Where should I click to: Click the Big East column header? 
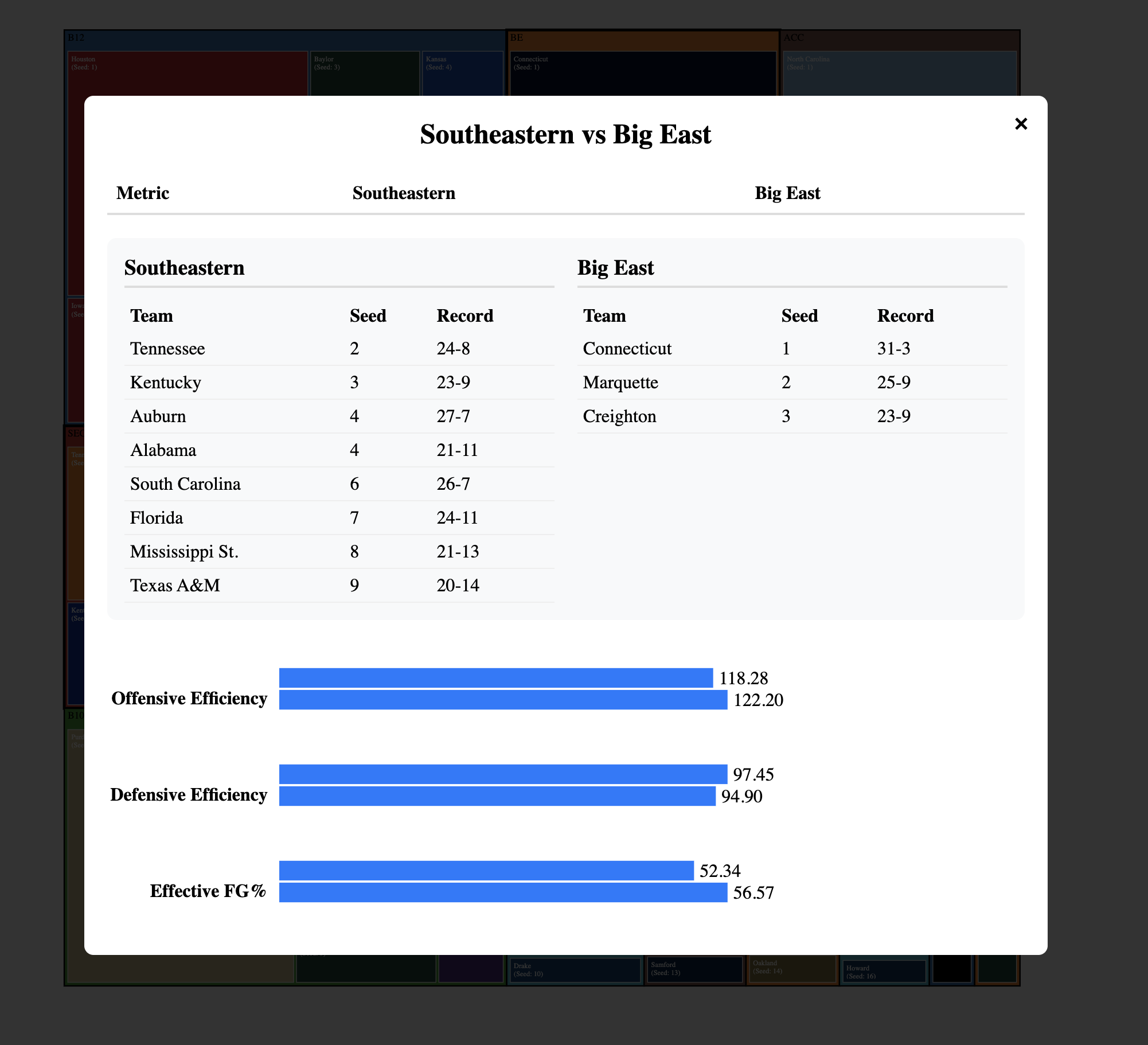tap(787, 193)
